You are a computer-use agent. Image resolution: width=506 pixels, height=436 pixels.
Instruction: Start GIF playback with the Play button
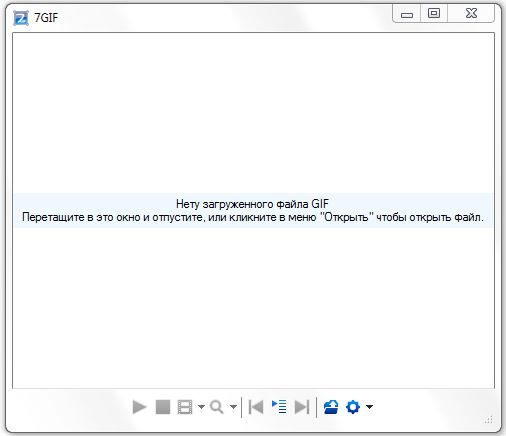point(139,407)
